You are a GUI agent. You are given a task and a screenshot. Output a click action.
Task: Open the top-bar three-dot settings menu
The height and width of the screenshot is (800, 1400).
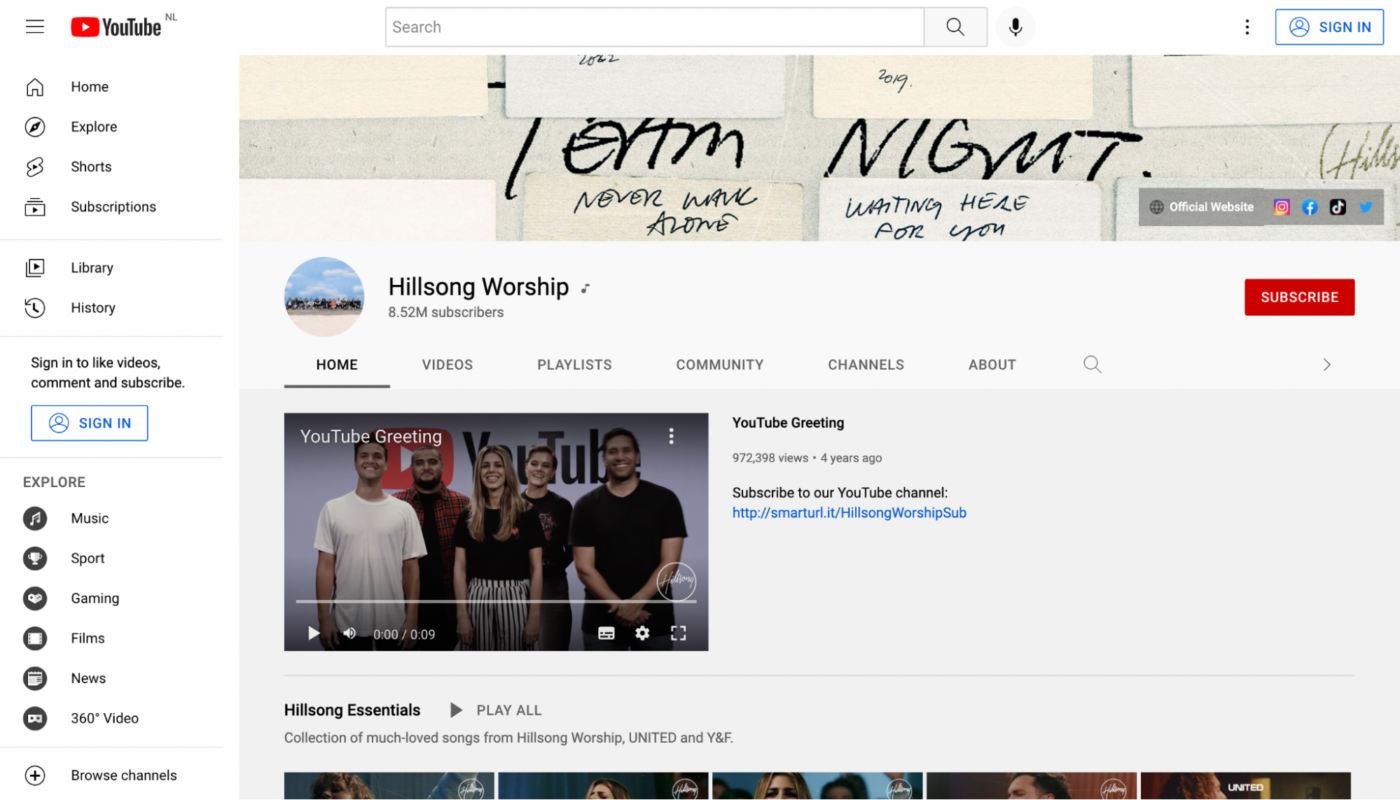[x=1247, y=27]
